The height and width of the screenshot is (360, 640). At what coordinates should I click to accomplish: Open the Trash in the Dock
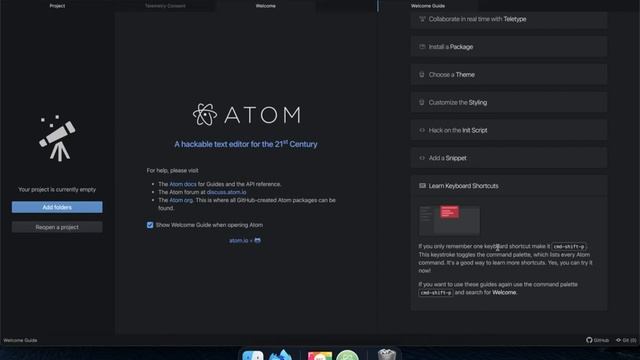tap(387, 354)
